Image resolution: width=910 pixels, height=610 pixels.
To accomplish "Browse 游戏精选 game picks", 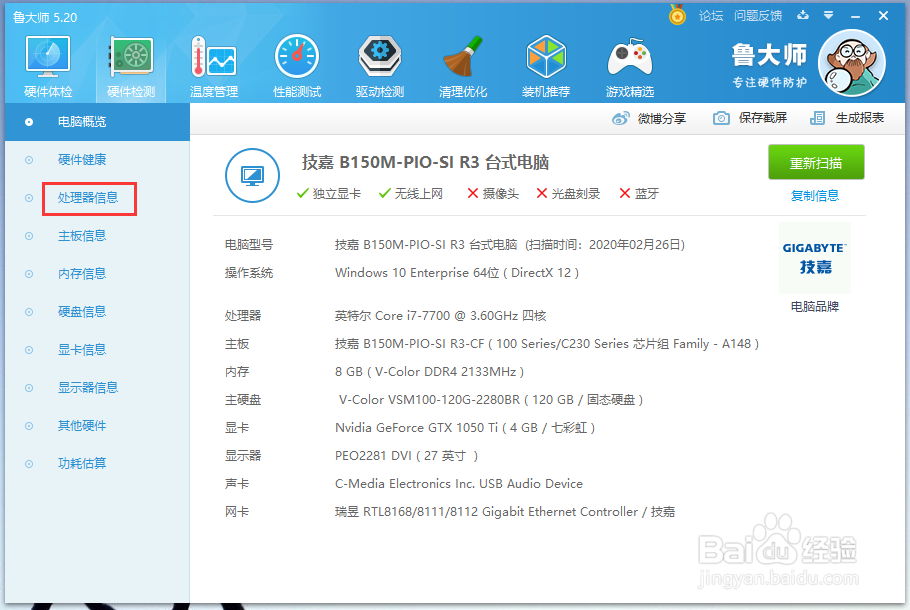I will coord(629,63).
